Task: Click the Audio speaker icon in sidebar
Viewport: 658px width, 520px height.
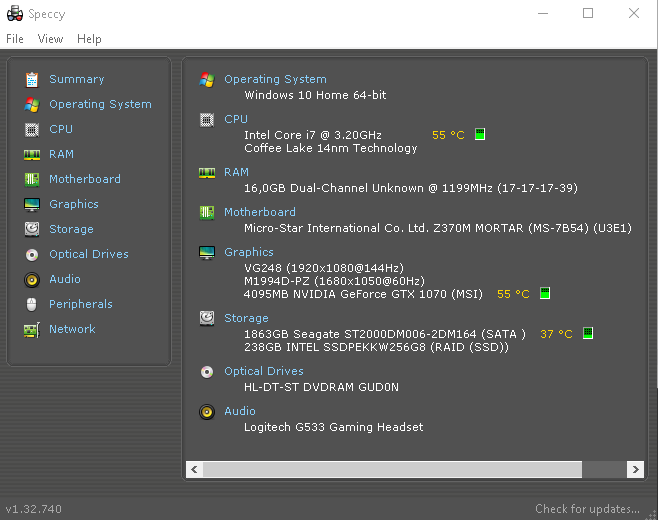Action: (32, 280)
